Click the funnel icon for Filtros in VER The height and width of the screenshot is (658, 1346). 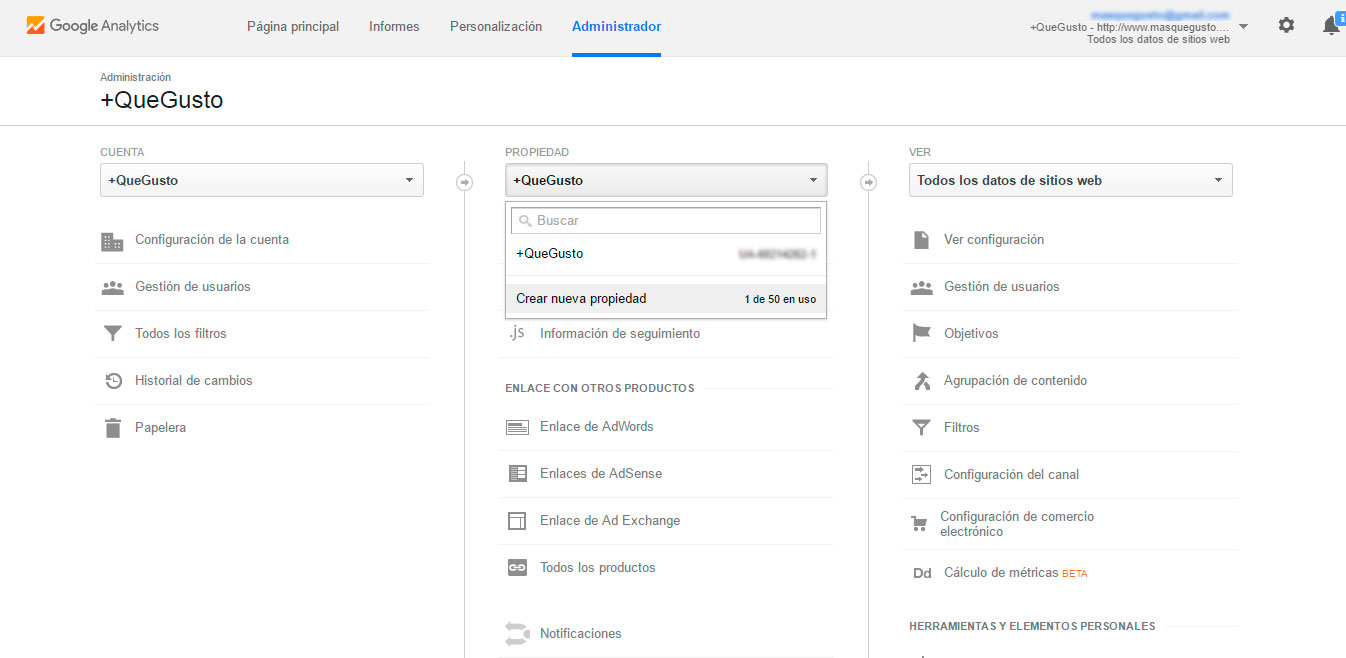click(921, 428)
